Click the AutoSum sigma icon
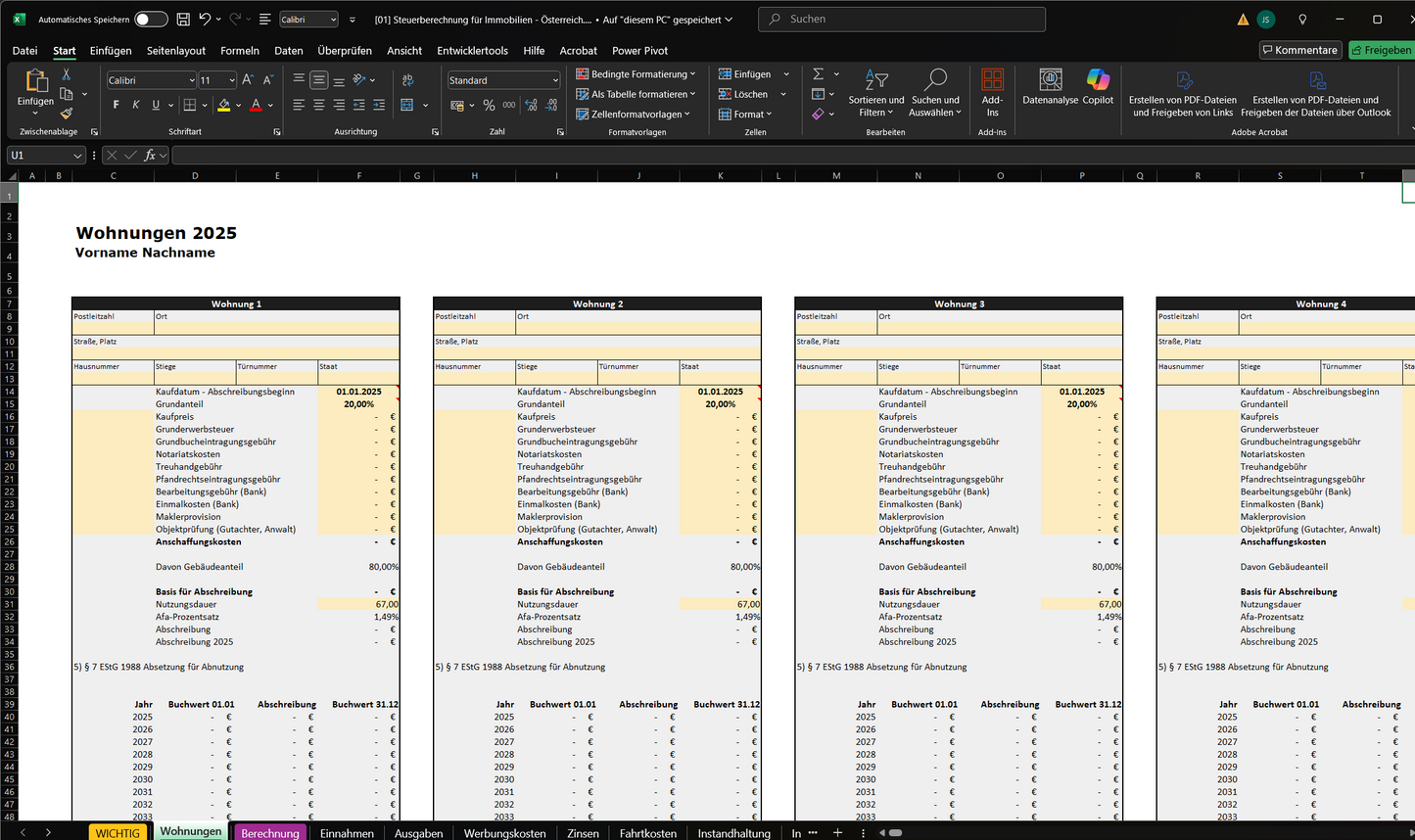Screen dimensions: 1415x840 click(818, 74)
